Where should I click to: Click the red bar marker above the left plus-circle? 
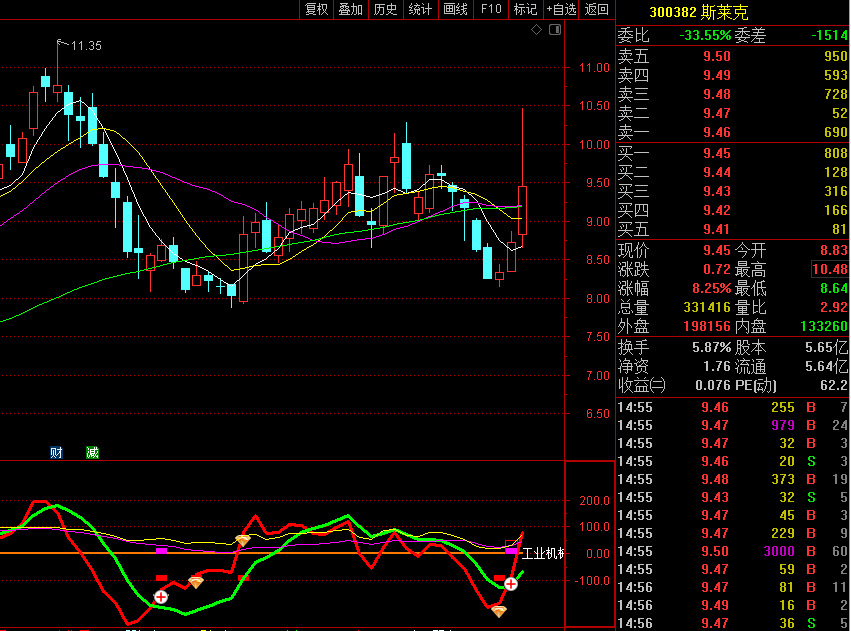(x=161, y=578)
